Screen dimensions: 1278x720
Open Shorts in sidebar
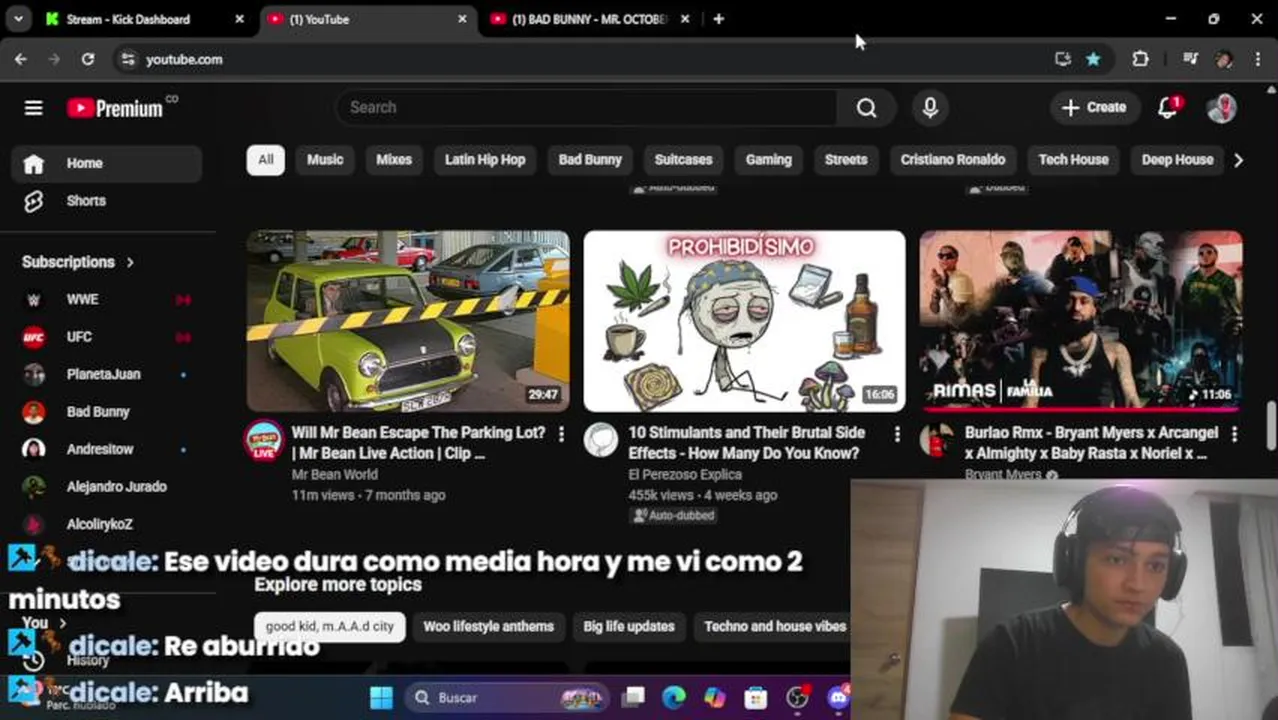(x=107, y=201)
